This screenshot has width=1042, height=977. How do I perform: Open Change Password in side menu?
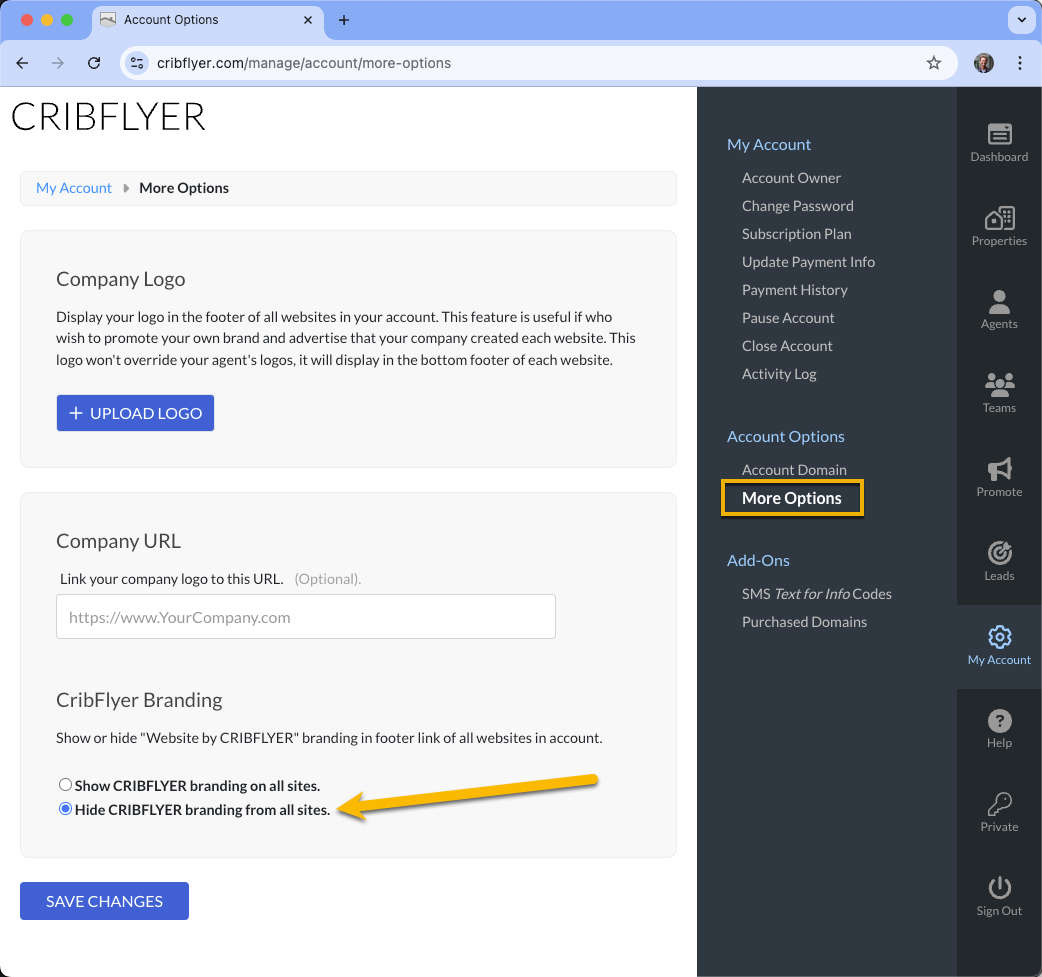click(x=797, y=206)
